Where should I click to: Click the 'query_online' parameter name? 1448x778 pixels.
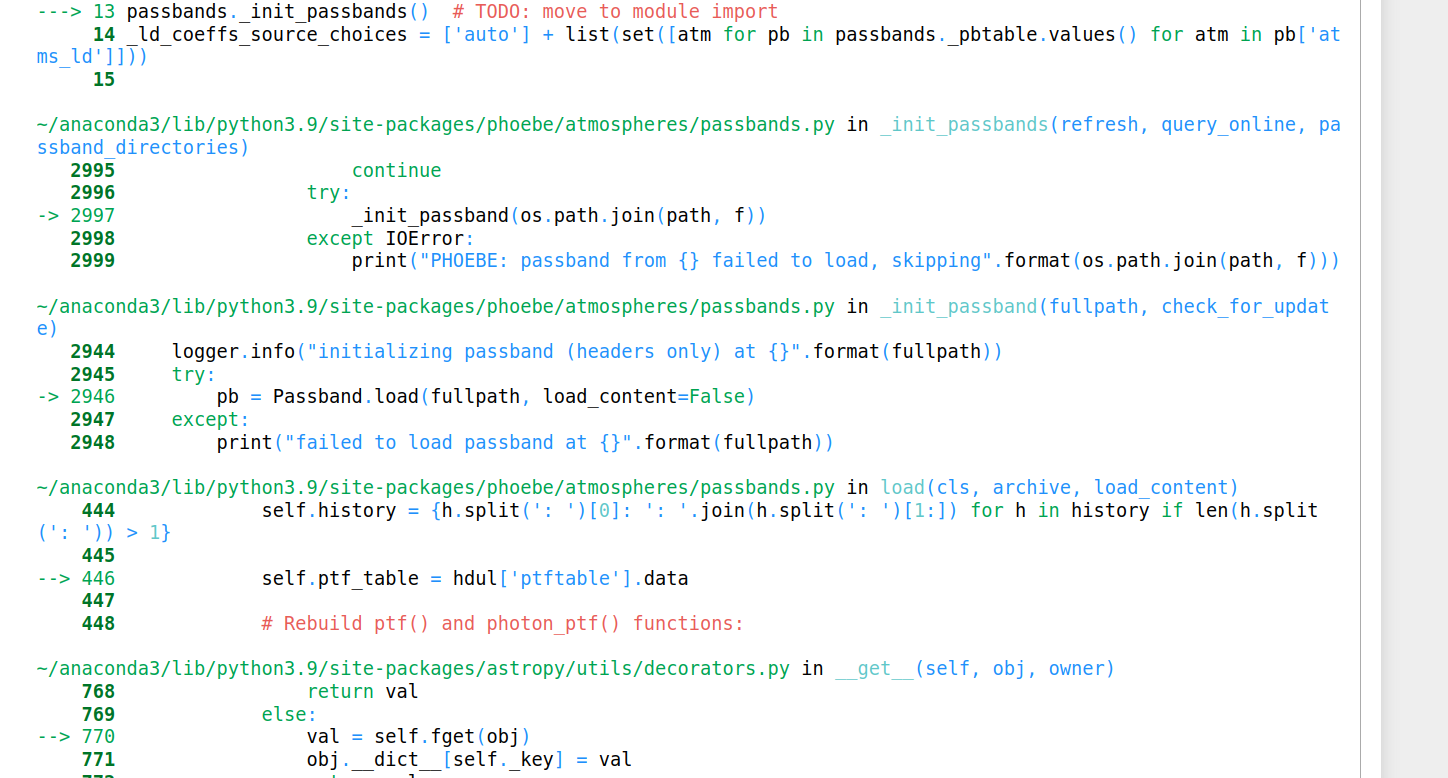[x=1229, y=125]
